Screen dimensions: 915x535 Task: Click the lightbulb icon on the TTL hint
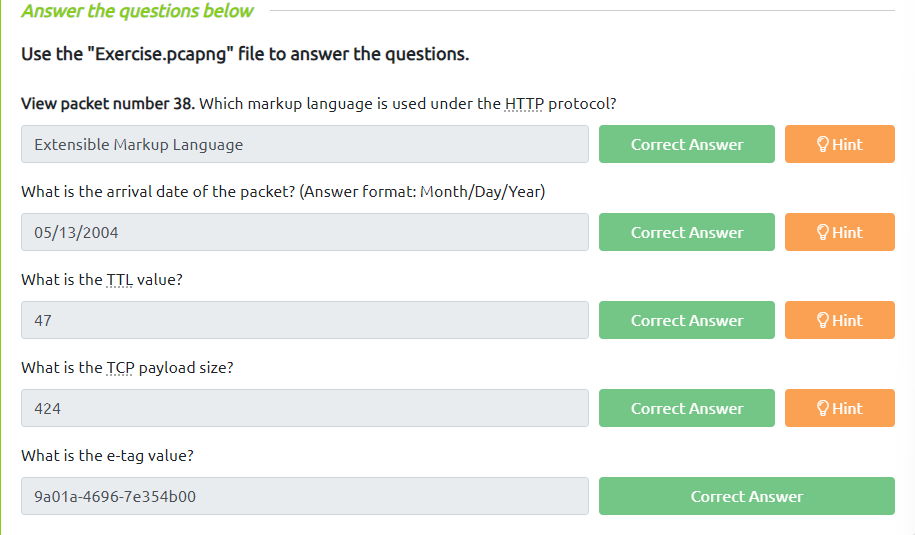[823, 320]
